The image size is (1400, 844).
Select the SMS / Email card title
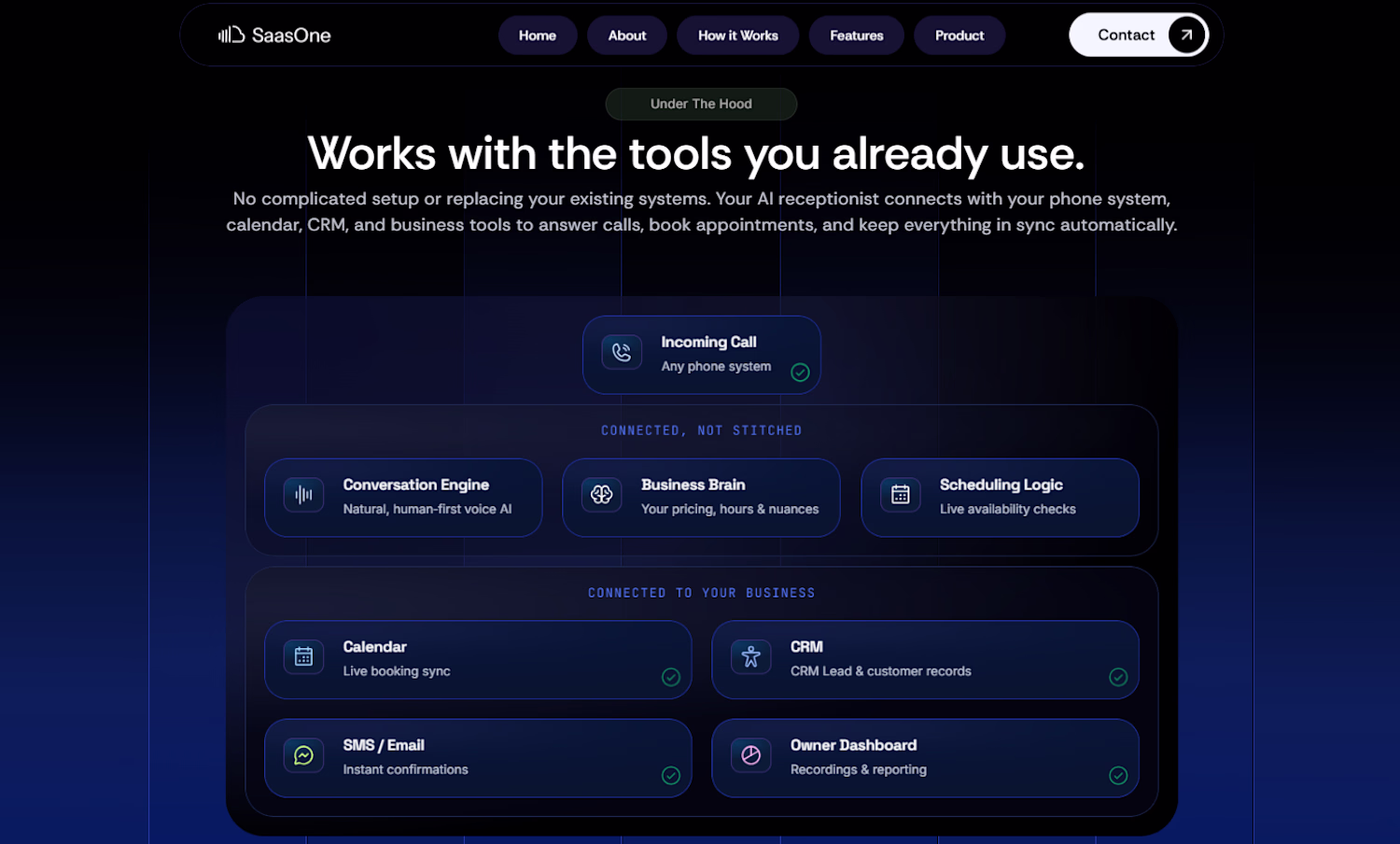click(384, 745)
